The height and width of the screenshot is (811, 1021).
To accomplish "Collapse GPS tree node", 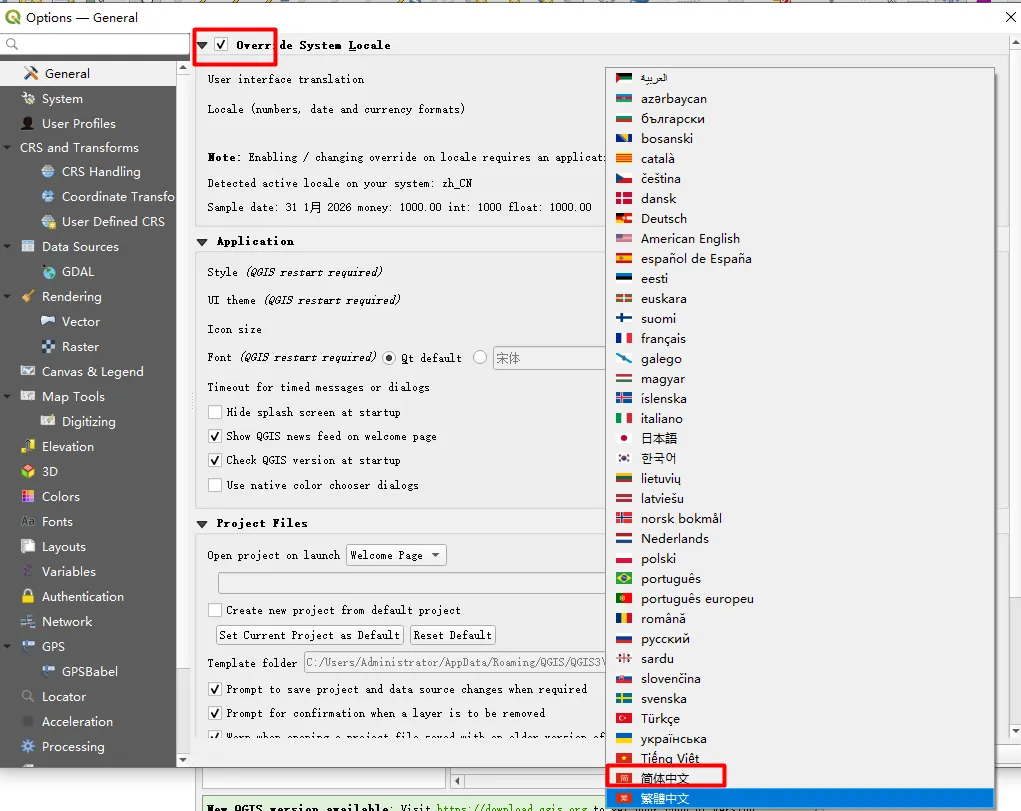I will click(7, 646).
